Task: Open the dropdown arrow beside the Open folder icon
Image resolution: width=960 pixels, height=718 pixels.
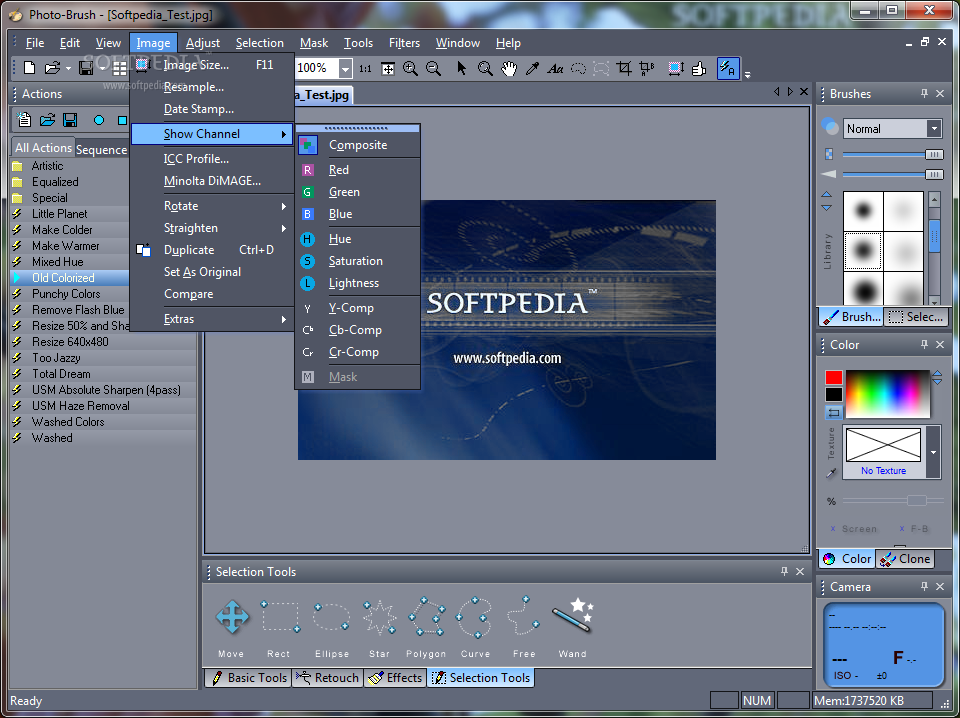Action: point(68,69)
